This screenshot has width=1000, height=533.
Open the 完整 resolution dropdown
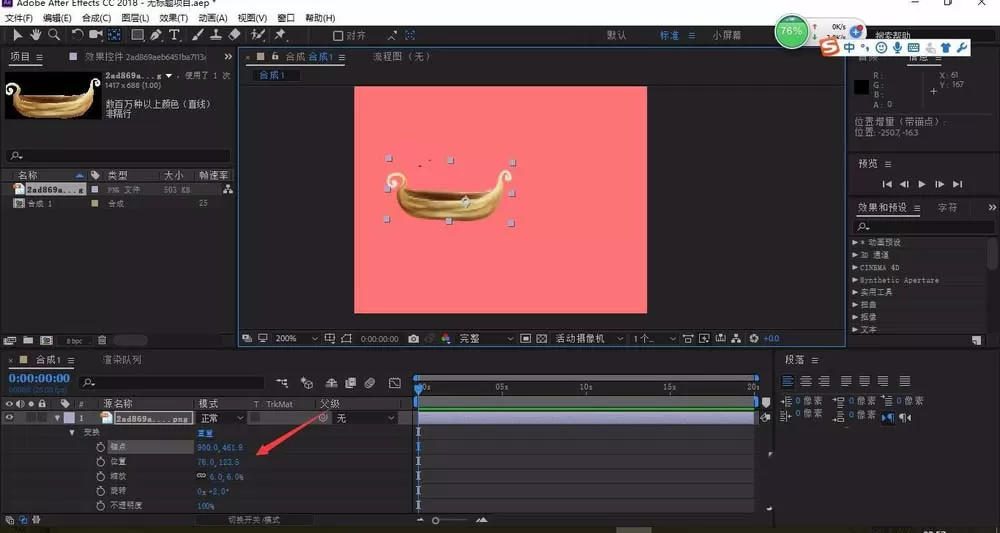[486, 339]
